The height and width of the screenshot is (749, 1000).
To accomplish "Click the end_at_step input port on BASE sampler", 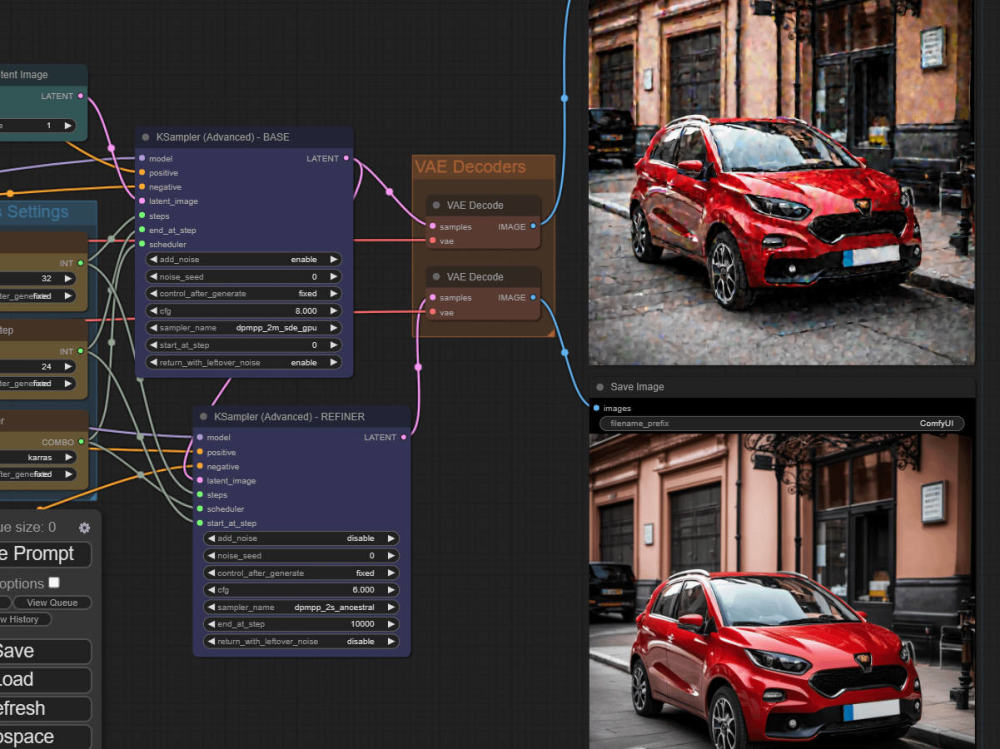I will 142,230.
